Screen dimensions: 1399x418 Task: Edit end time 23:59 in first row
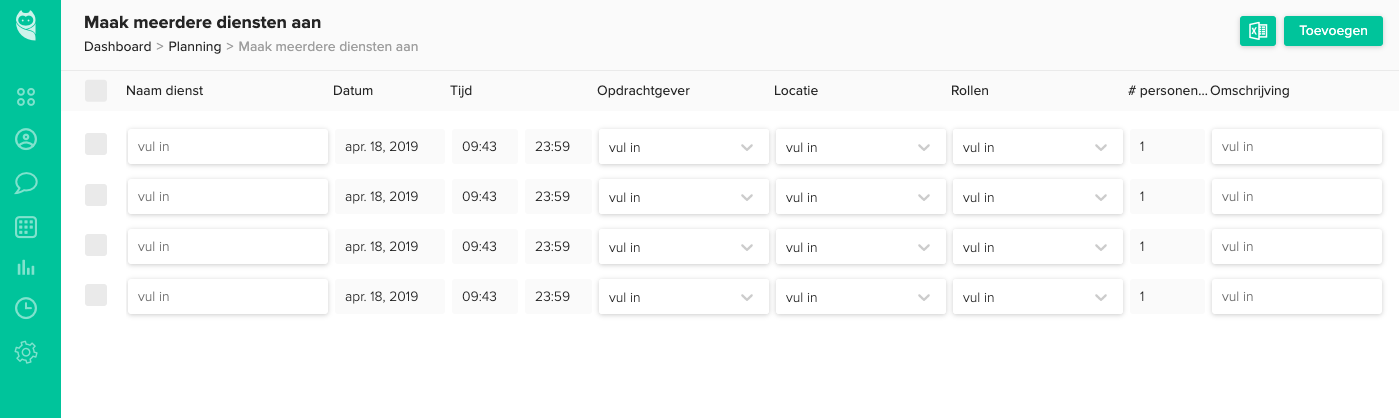[558, 146]
